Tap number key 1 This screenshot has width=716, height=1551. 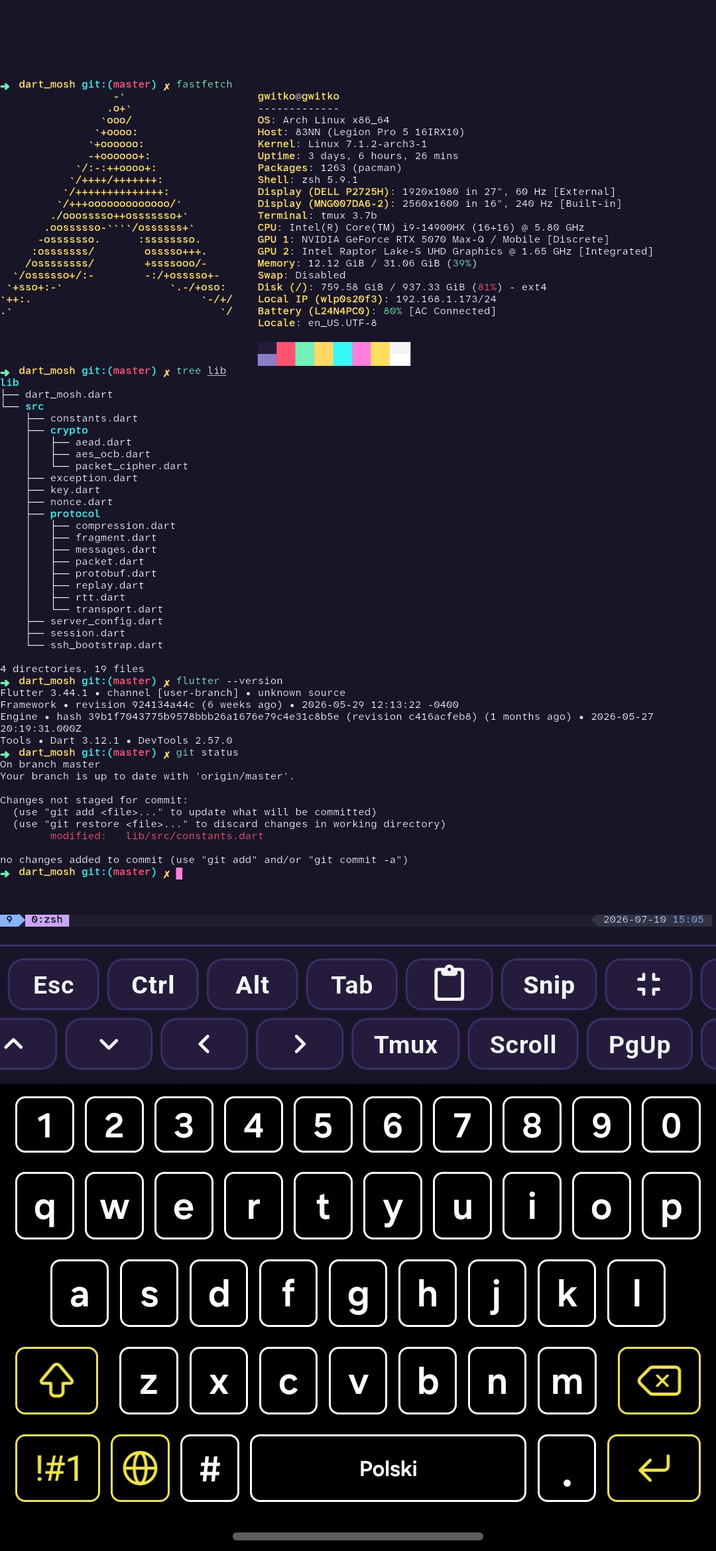point(45,1125)
